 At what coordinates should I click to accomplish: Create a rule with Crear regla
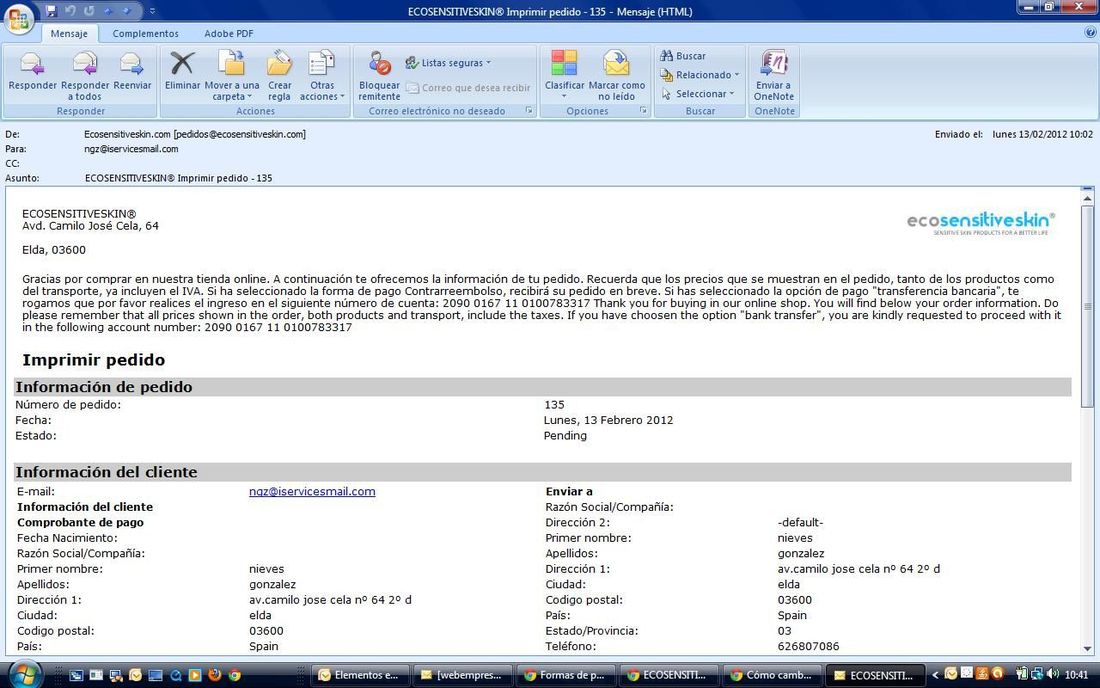pos(279,76)
